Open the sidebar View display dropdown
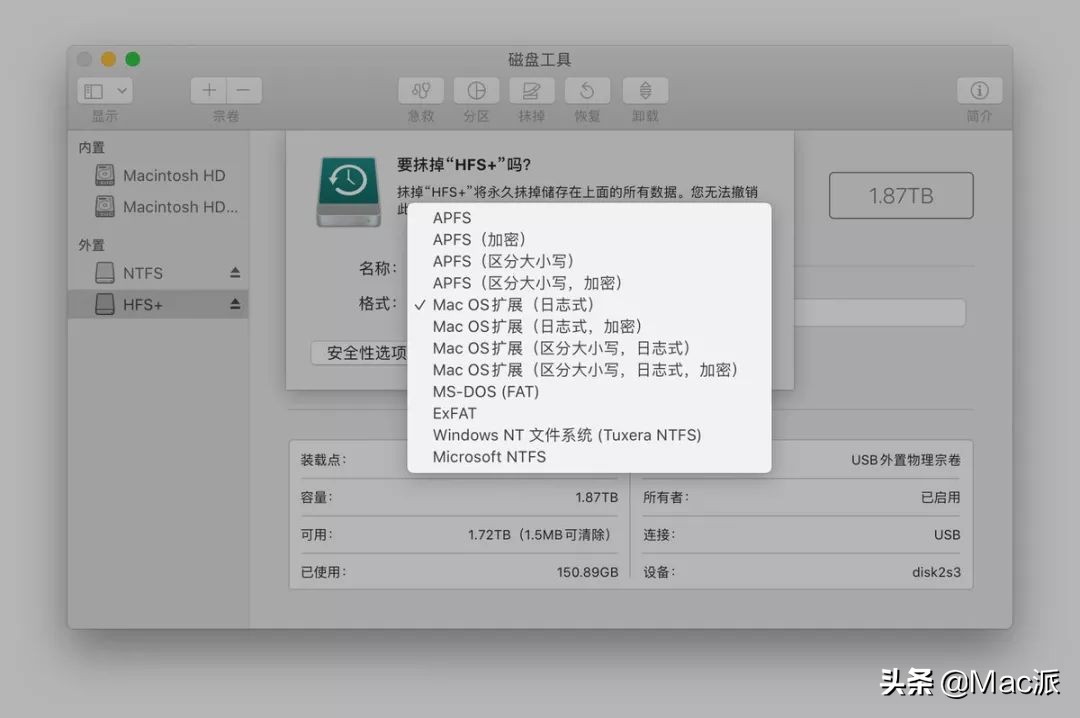 point(103,90)
